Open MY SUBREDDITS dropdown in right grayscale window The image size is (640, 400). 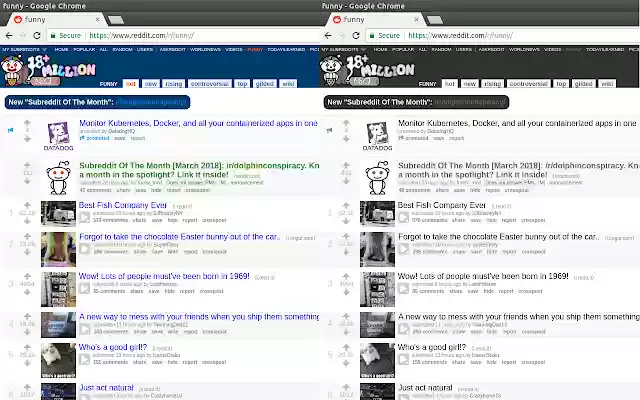[x=344, y=49]
